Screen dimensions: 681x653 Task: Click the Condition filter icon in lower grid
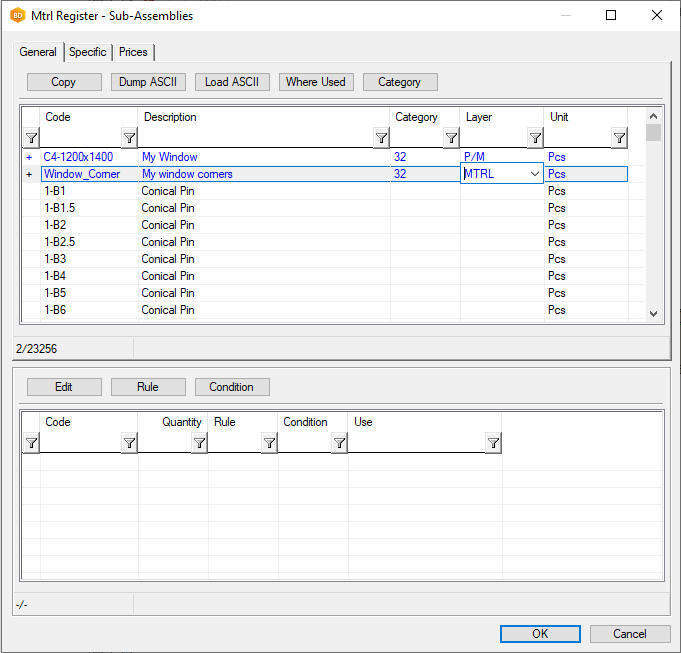339,443
